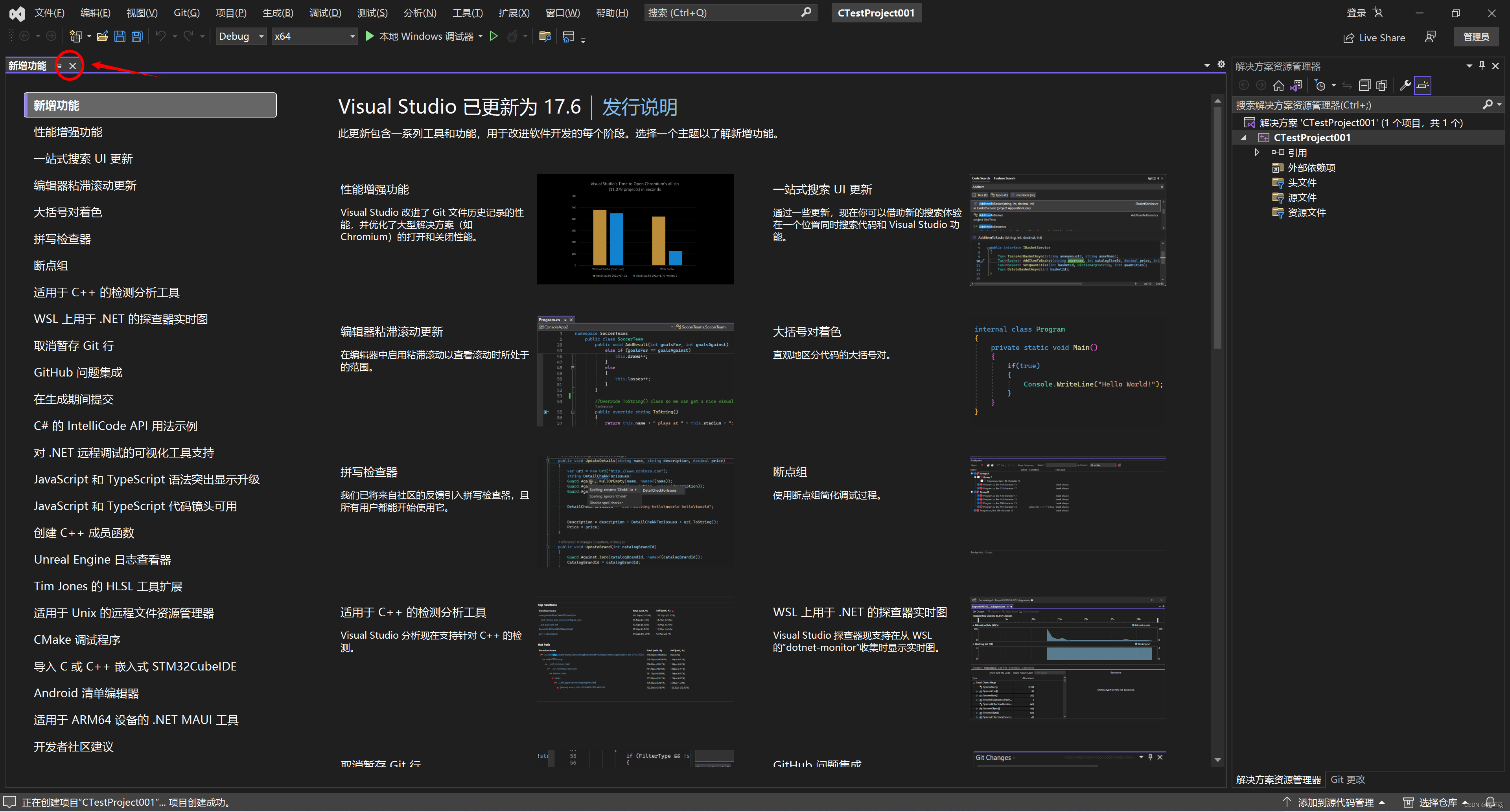Toggle Preview Selected Items in Solution Explorer
Viewport: 1510px width, 812px height.
click(1423, 86)
